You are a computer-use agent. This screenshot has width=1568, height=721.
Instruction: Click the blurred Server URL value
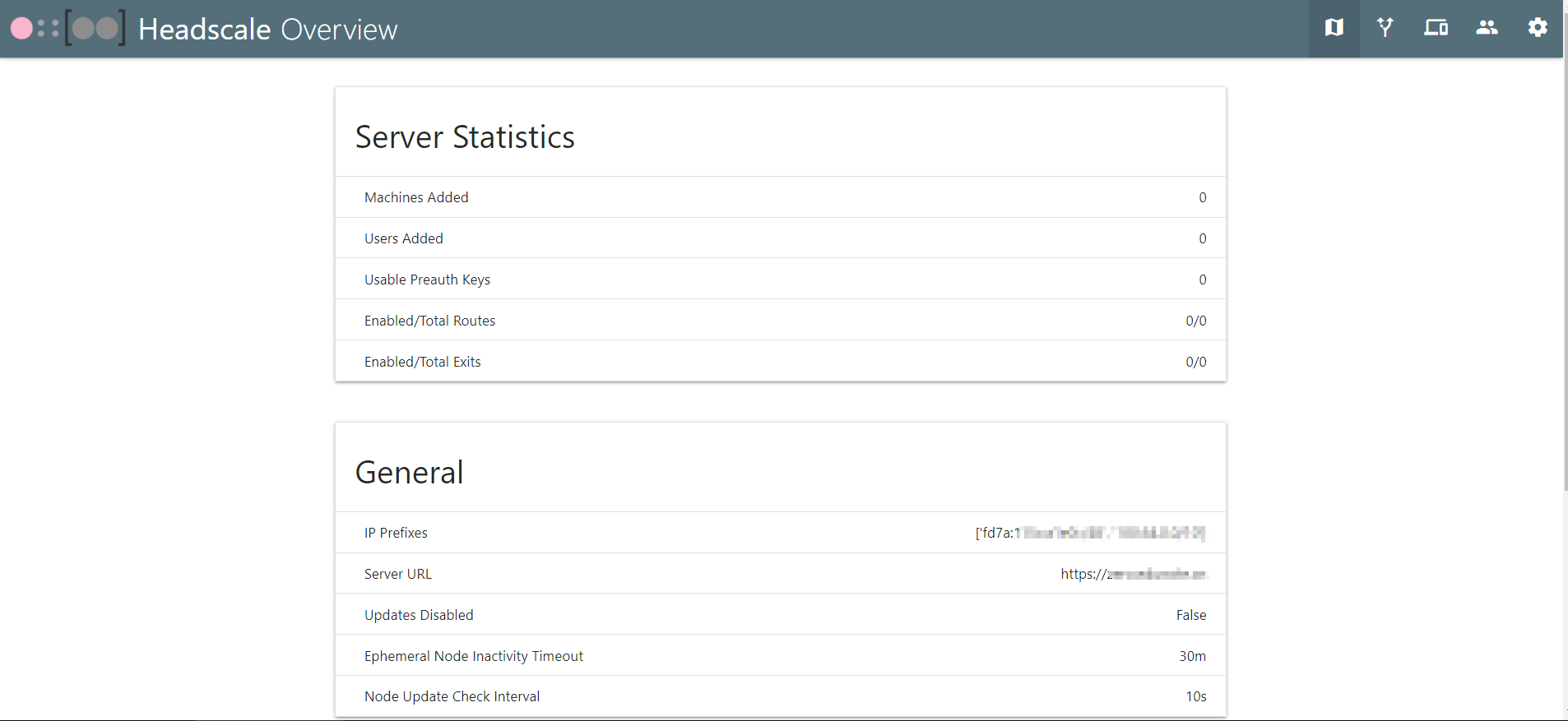(1133, 574)
